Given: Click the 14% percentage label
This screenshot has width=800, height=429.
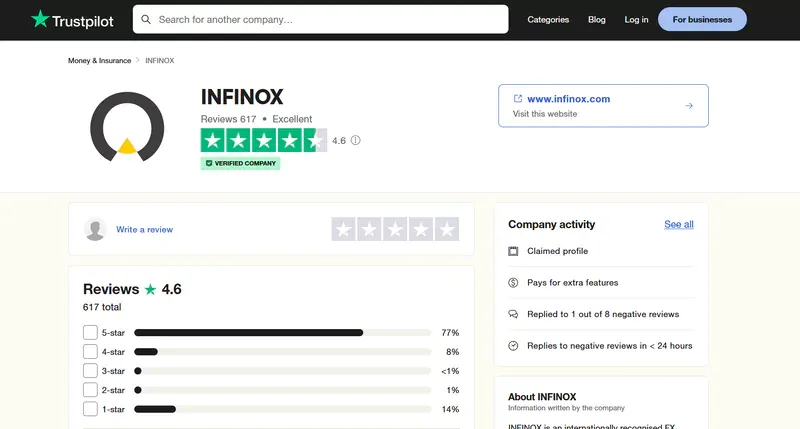Looking at the screenshot, I should pos(451,409).
